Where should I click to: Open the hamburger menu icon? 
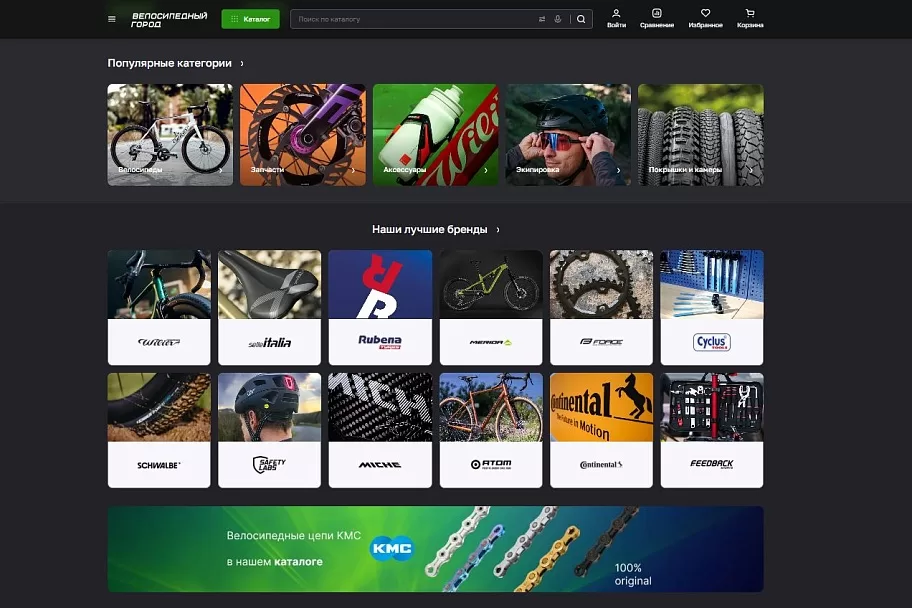(x=112, y=19)
